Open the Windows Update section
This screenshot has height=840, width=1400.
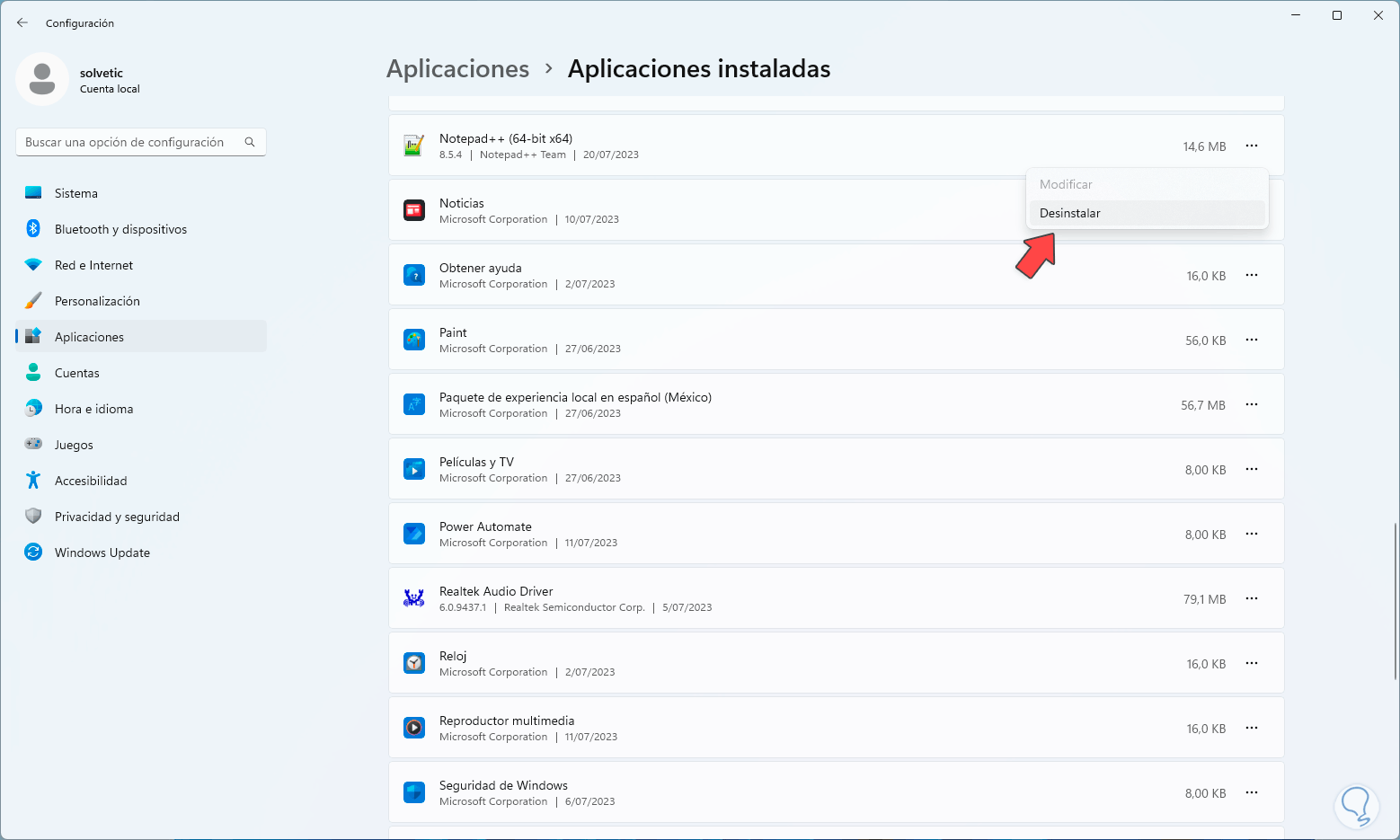coord(102,553)
